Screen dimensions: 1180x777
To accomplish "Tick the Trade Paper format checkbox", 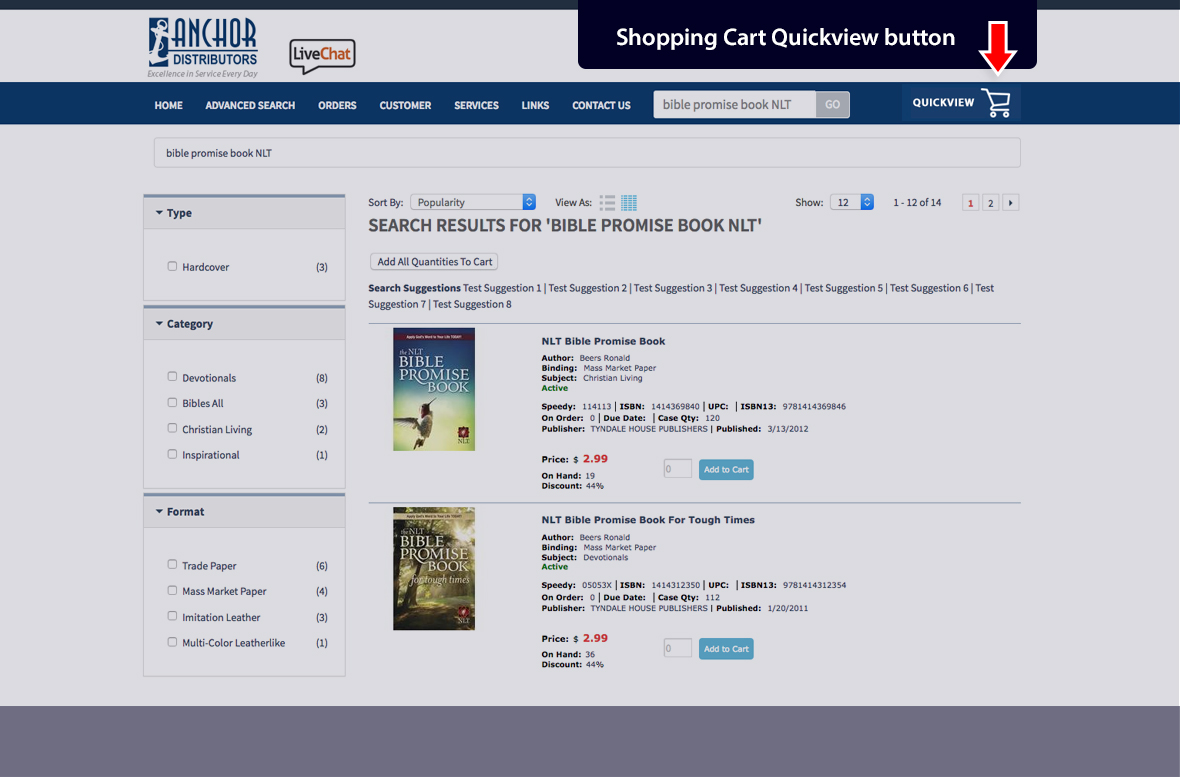I will (x=172, y=564).
